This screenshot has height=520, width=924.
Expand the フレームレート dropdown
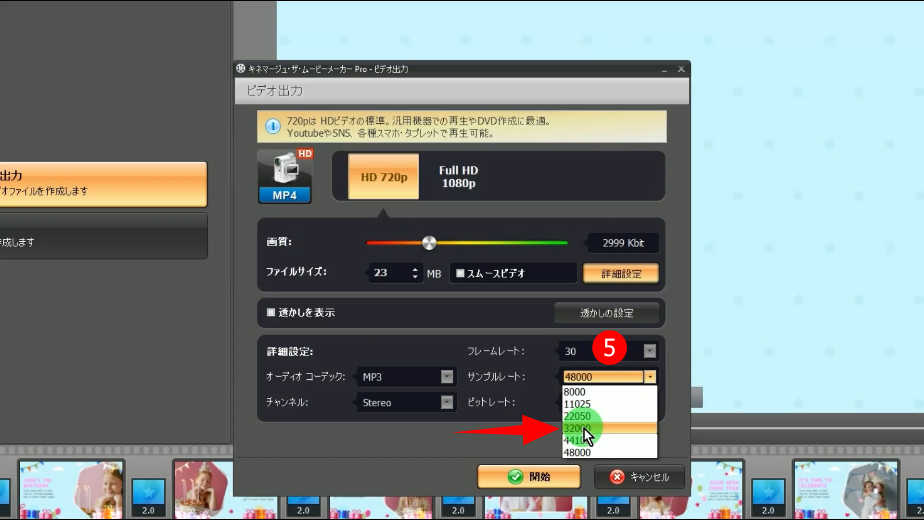(649, 351)
